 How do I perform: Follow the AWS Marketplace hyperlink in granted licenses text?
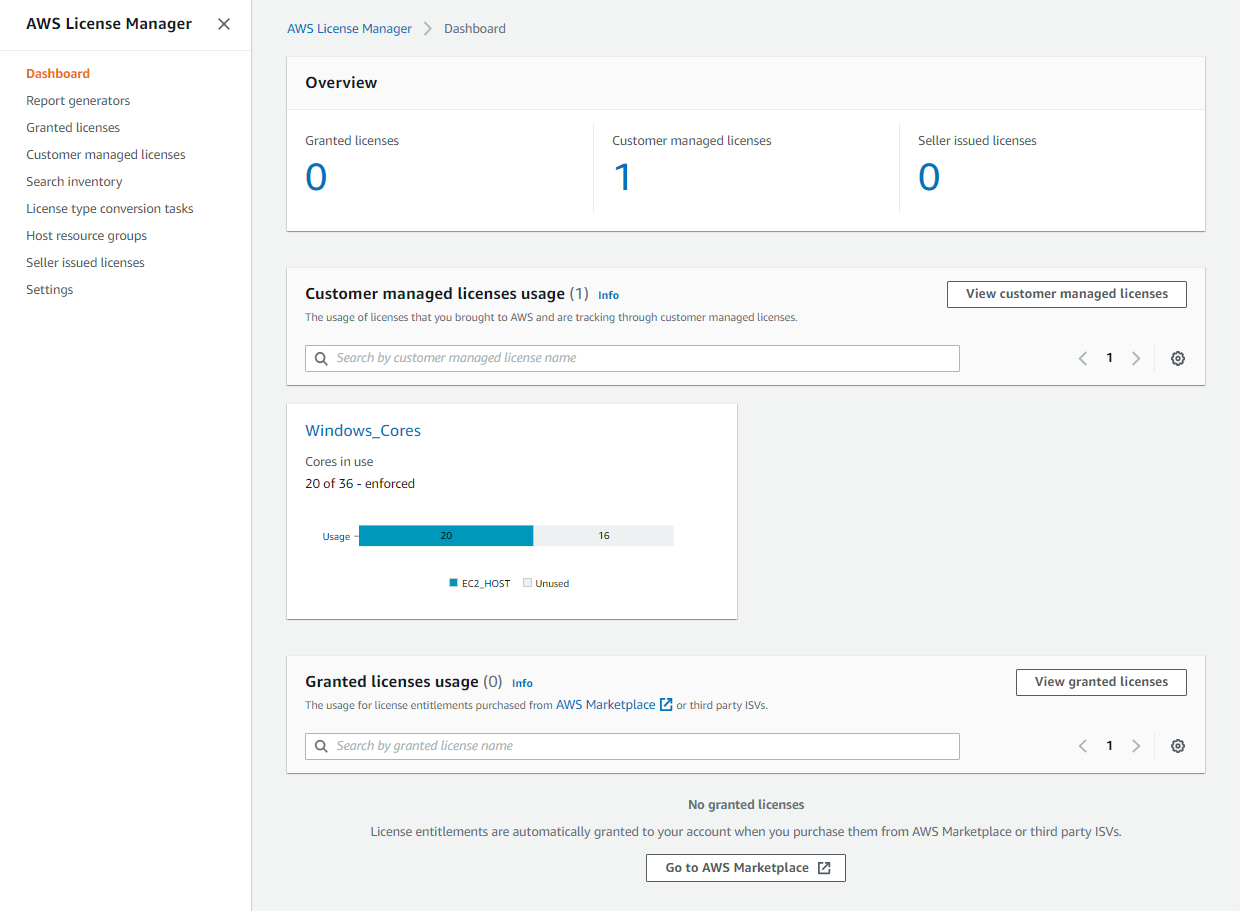pyautogui.click(x=604, y=705)
